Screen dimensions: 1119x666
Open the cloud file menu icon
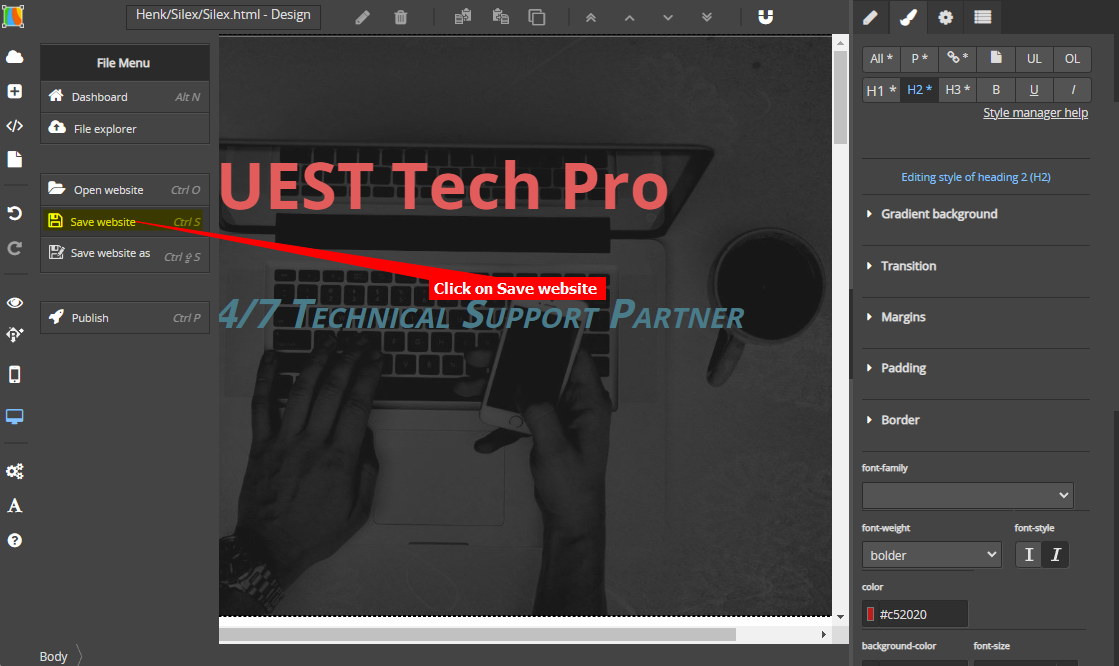click(x=14, y=57)
